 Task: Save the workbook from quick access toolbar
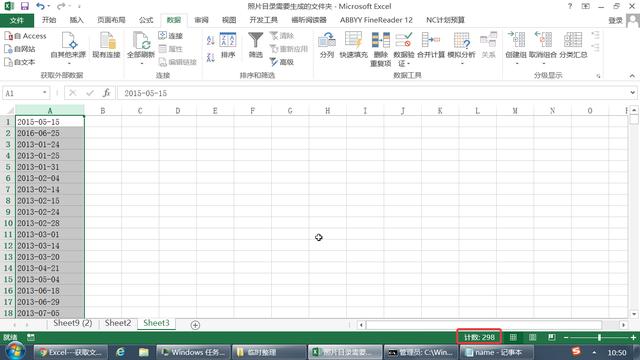pyautogui.click(x=24, y=6)
